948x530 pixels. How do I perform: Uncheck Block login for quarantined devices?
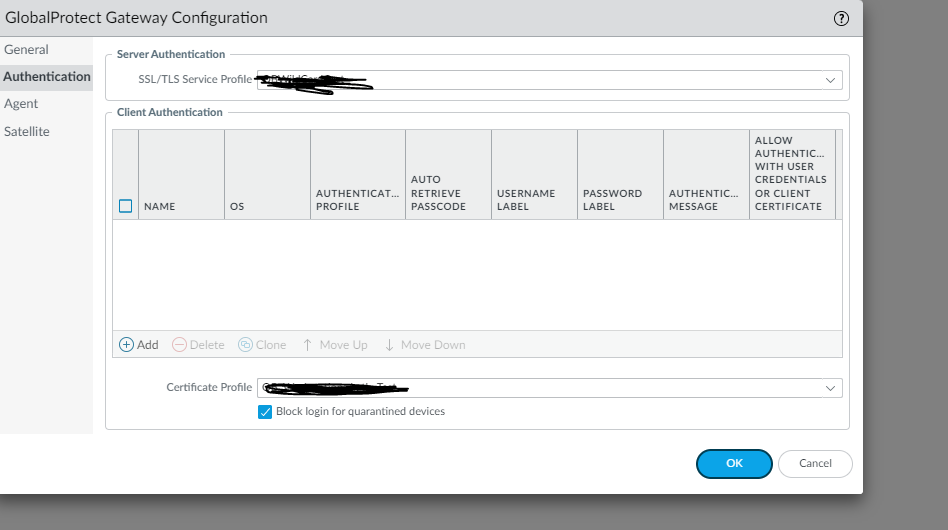point(265,412)
